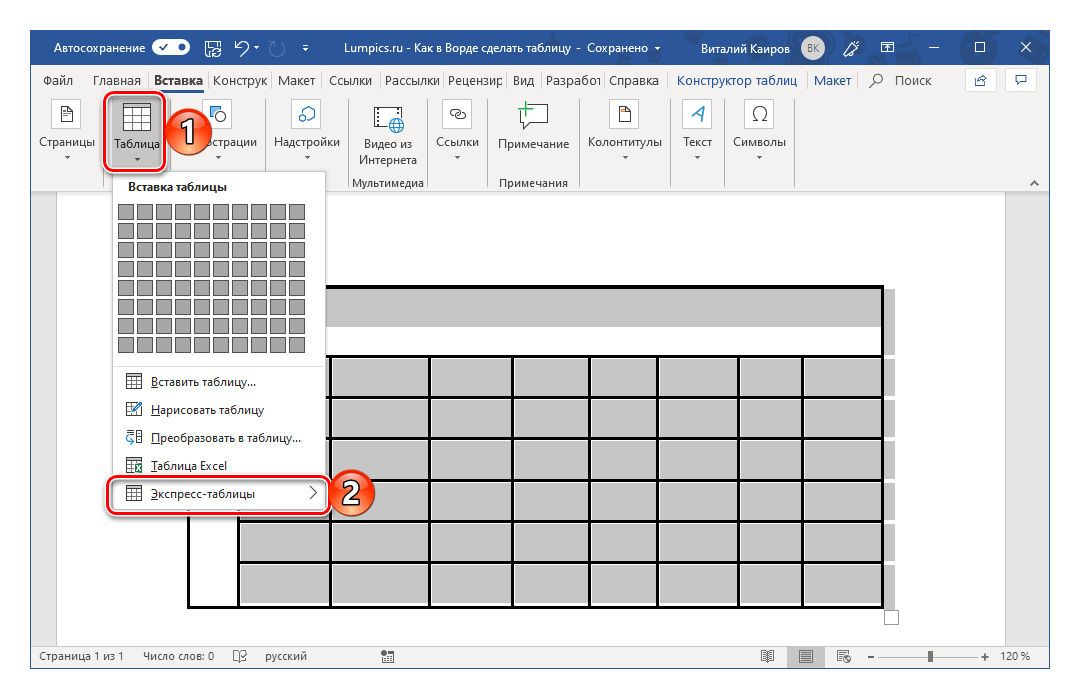Click the Нарисовать таблицу pencil option
This screenshot has width=1080, height=699.
pos(206,409)
